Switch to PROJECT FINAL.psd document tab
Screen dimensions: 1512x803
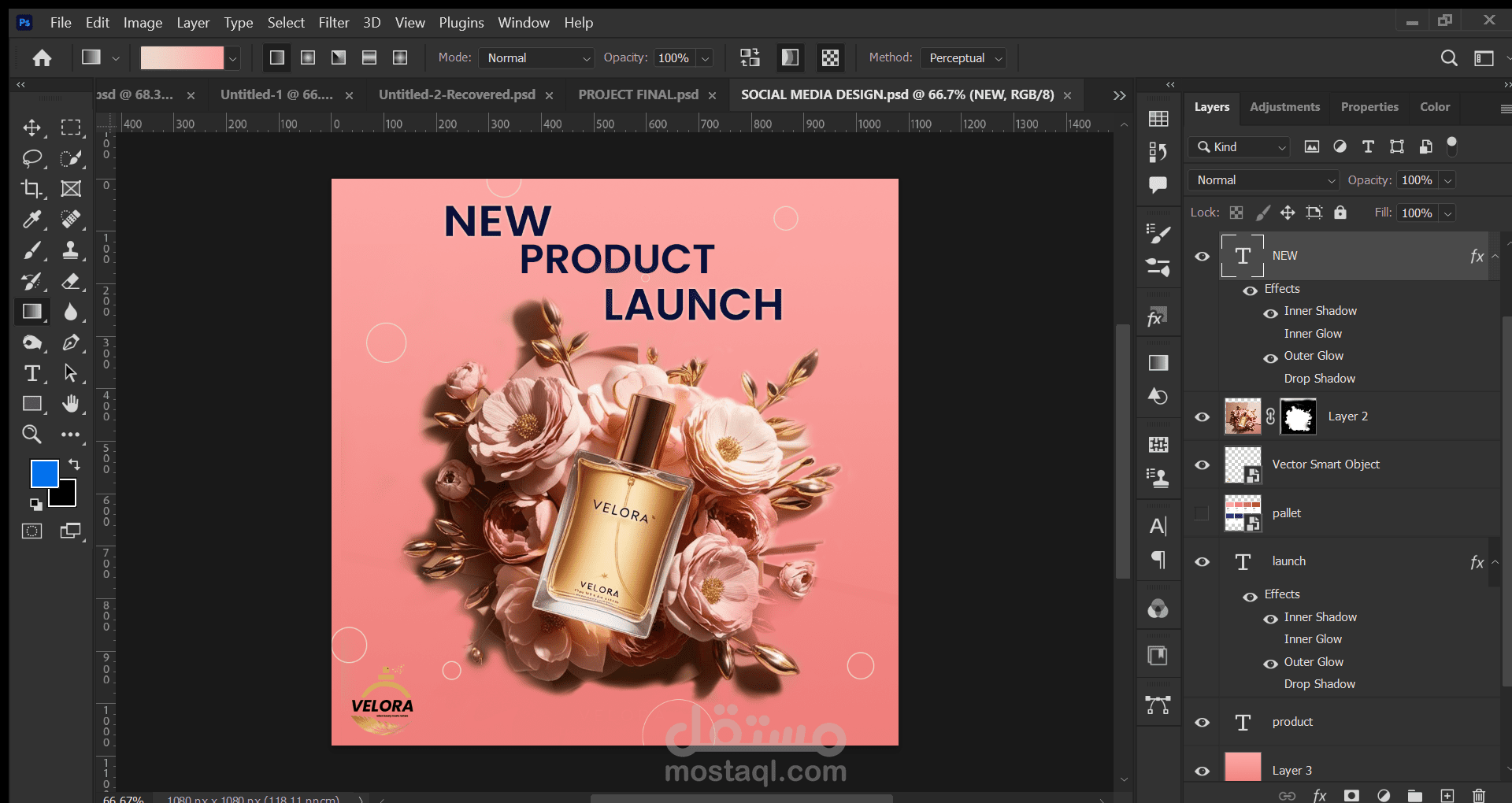(638, 94)
